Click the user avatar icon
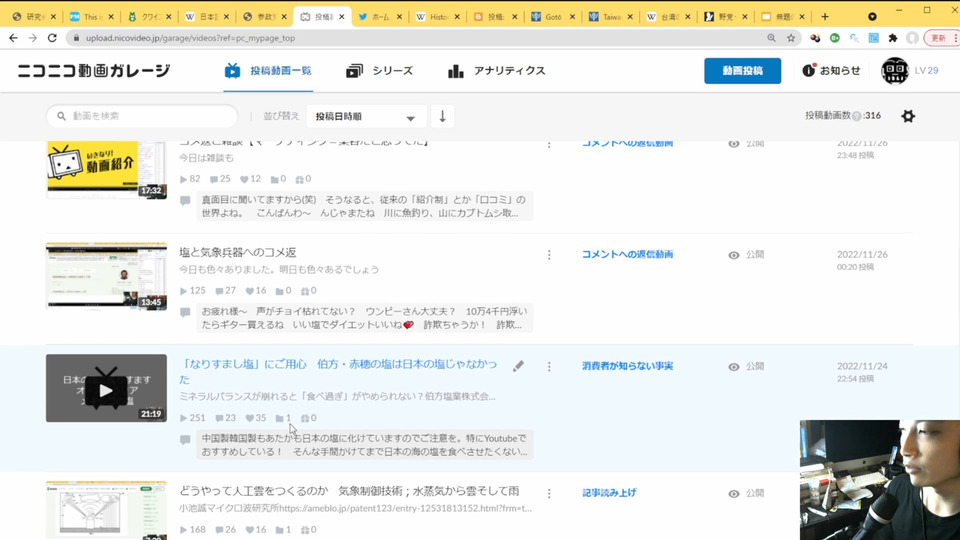 click(894, 71)
